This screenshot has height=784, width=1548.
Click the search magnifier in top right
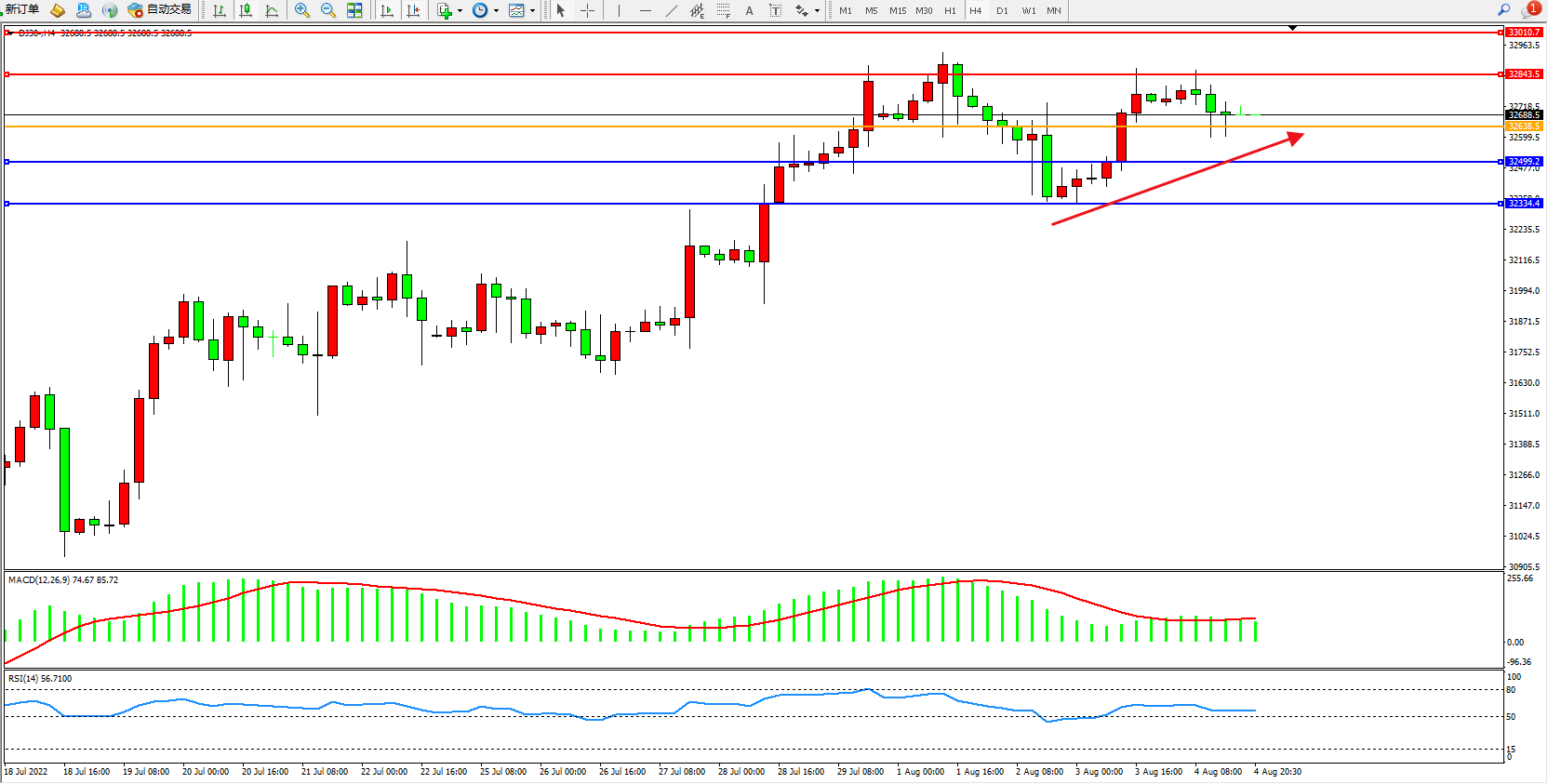1503,10
